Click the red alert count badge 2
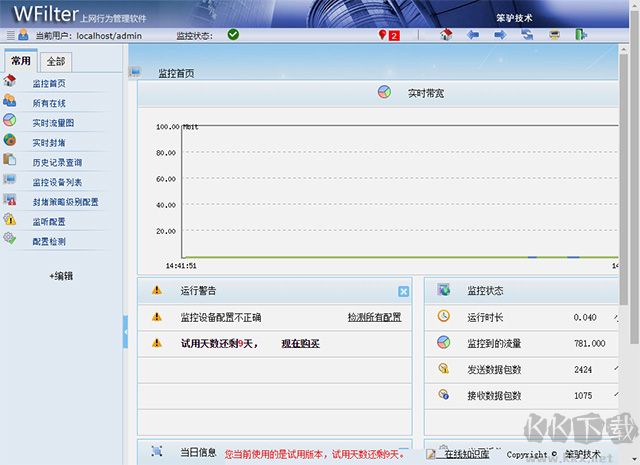The image size is (640, 465). tap(394, 36)
